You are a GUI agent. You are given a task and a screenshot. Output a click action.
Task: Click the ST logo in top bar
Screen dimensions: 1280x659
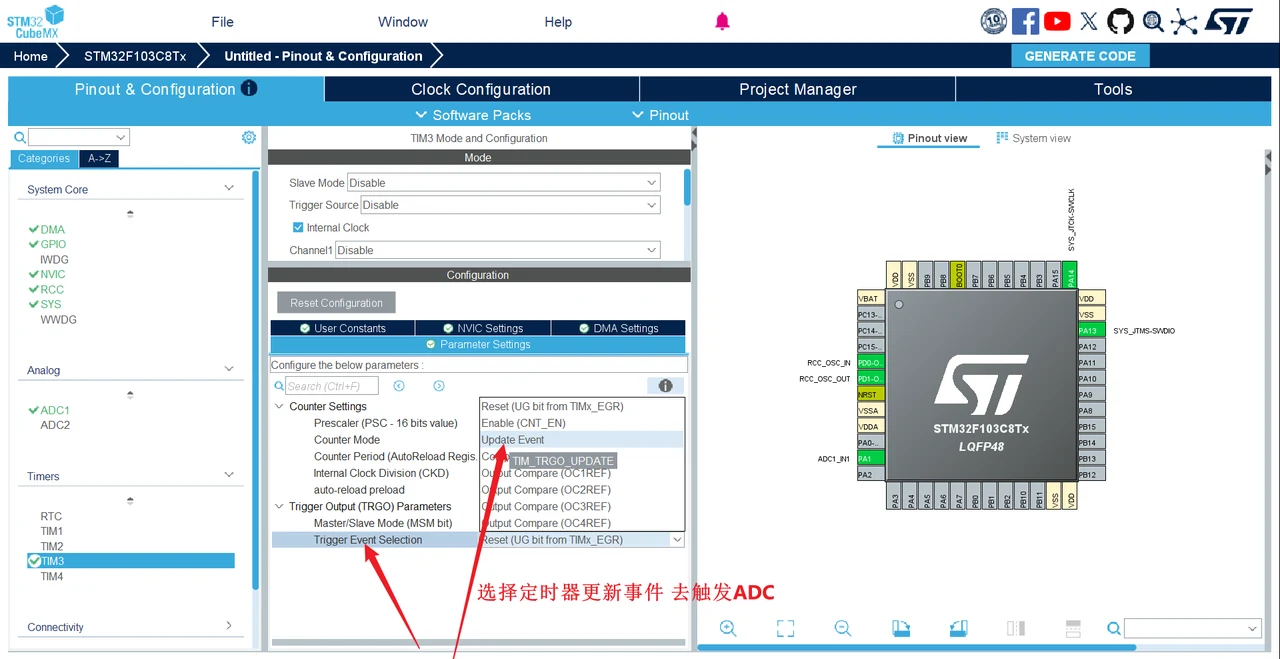click(1229, 21)
